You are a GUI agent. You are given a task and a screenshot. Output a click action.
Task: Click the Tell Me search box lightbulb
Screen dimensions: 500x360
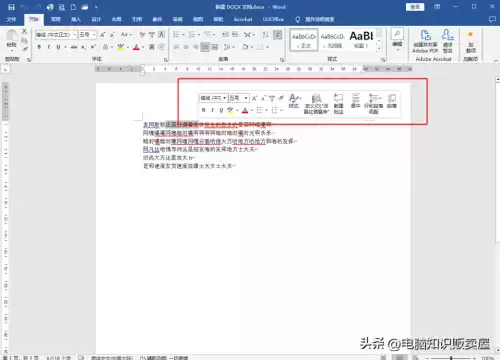click(x=297, y=19)
